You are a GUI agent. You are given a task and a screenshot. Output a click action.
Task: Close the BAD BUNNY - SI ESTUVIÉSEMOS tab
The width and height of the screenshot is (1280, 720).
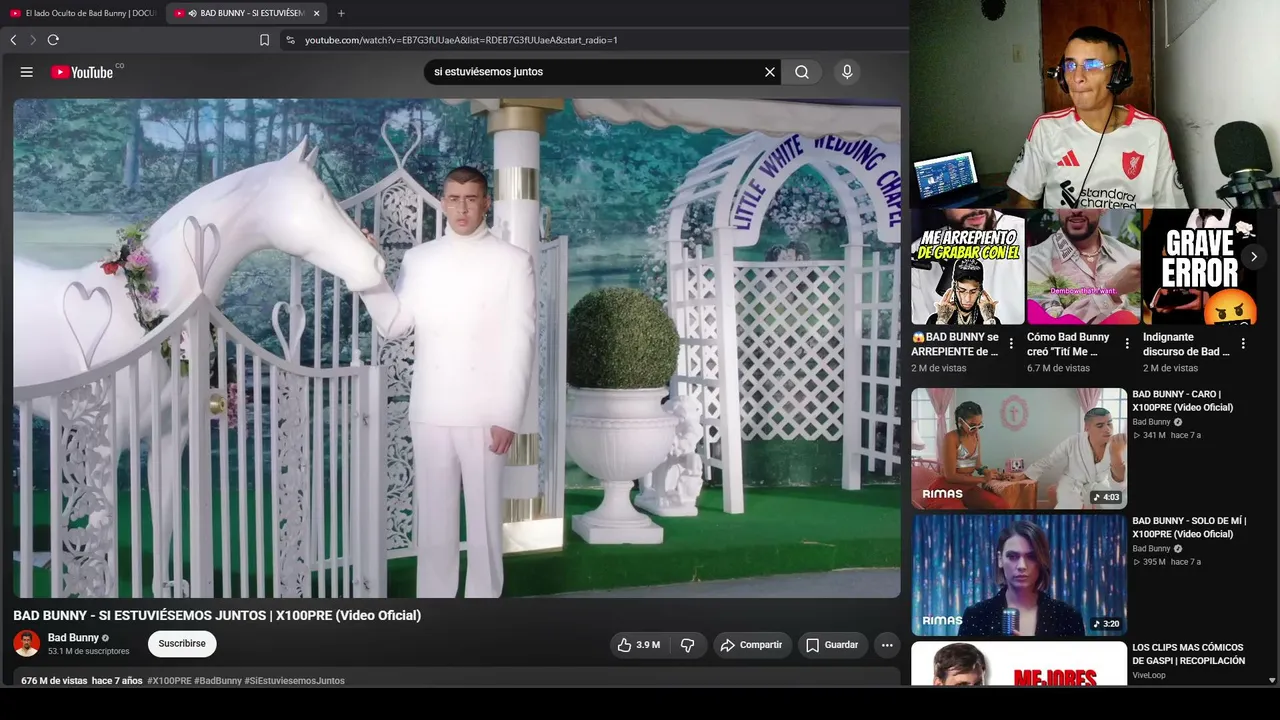pos(316,13)
